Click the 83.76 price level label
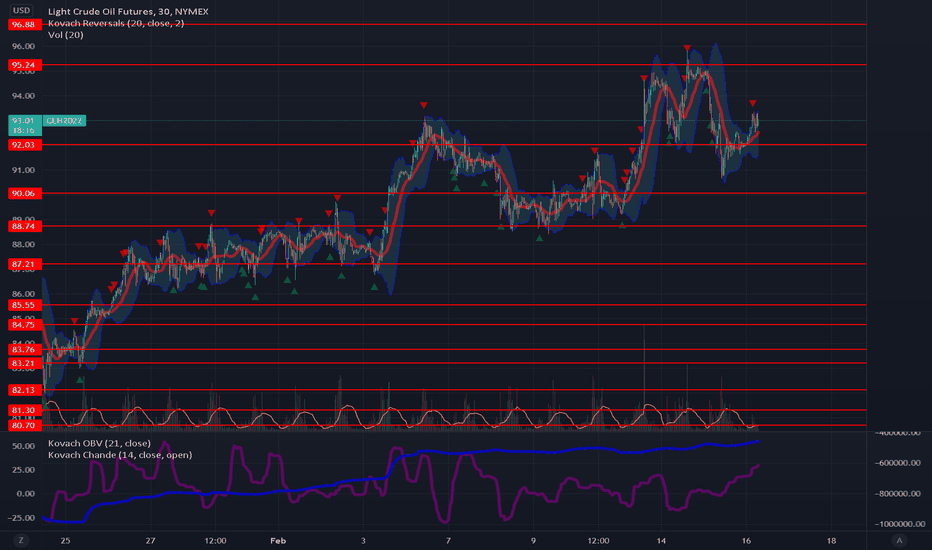 point(24,350)
